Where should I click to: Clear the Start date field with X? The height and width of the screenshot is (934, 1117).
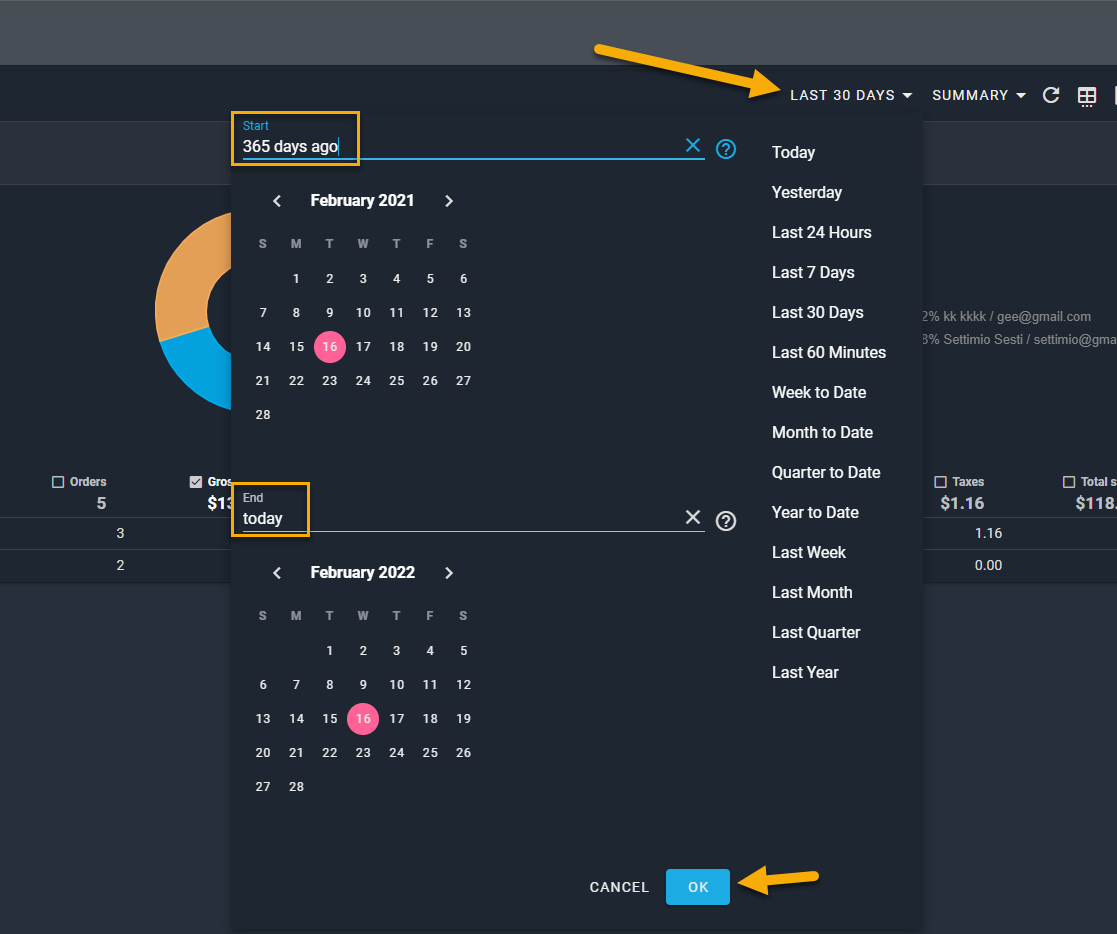[693, 146]
